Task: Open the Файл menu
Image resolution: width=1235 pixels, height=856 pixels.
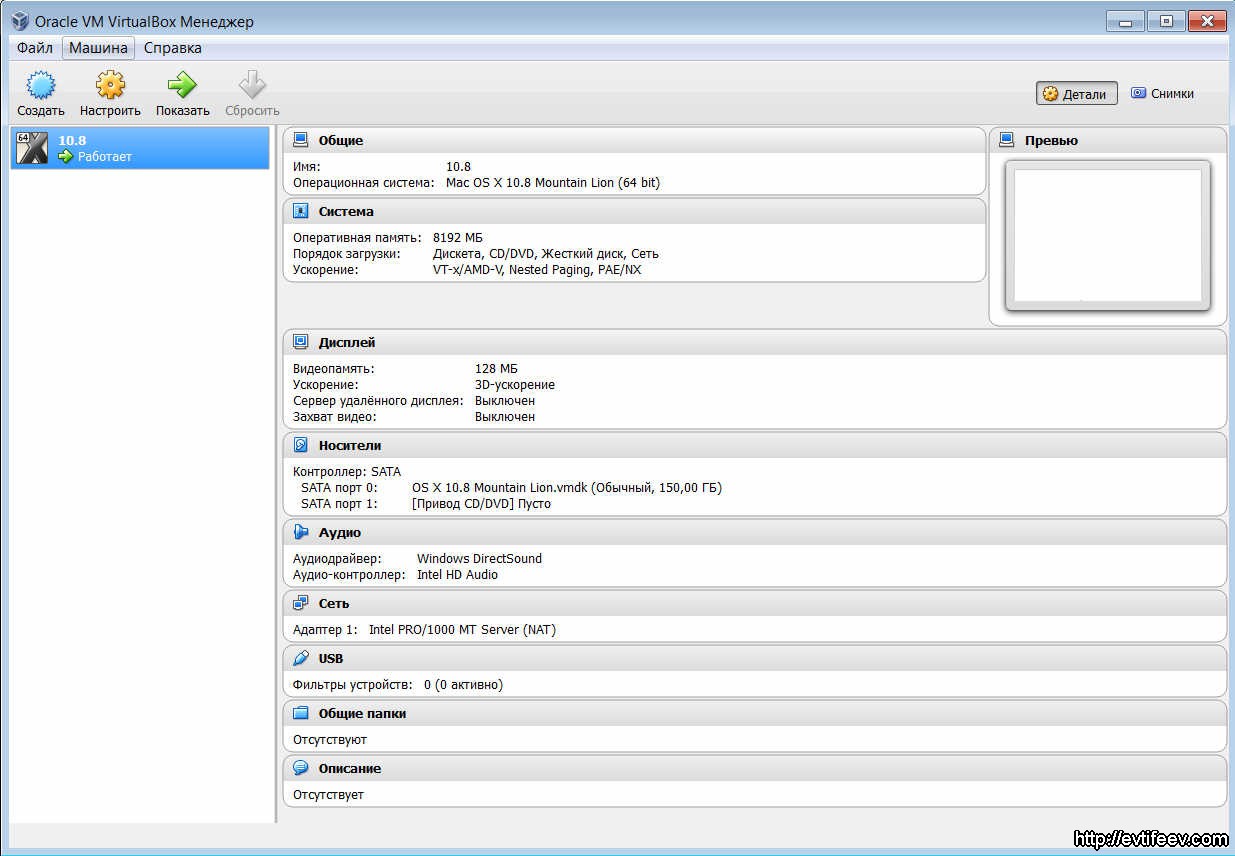Action: [x=35, y=48]
